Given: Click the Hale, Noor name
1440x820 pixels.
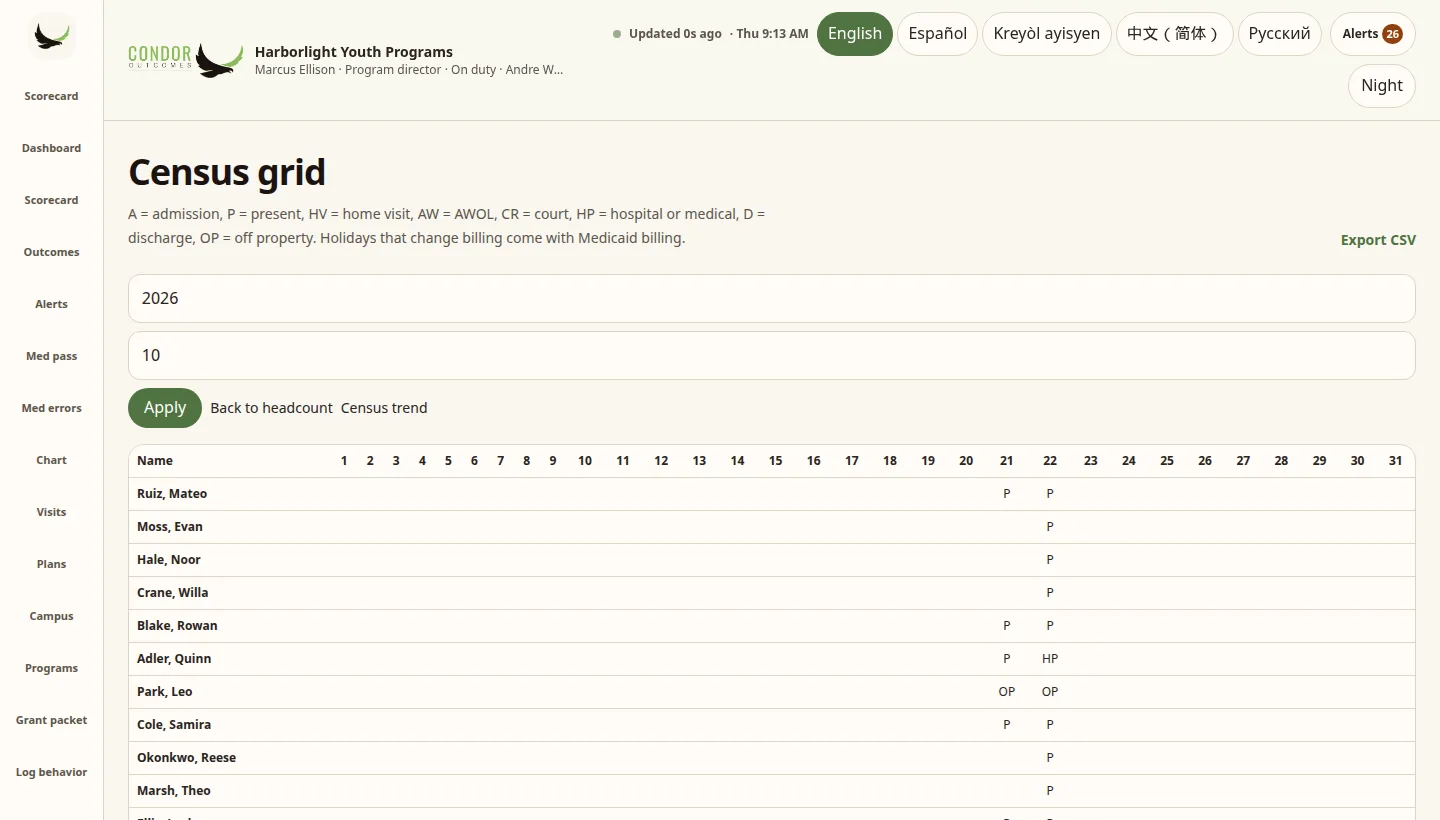Looking at the screenshot, I should pyautogui.click(x=169, y=560).
